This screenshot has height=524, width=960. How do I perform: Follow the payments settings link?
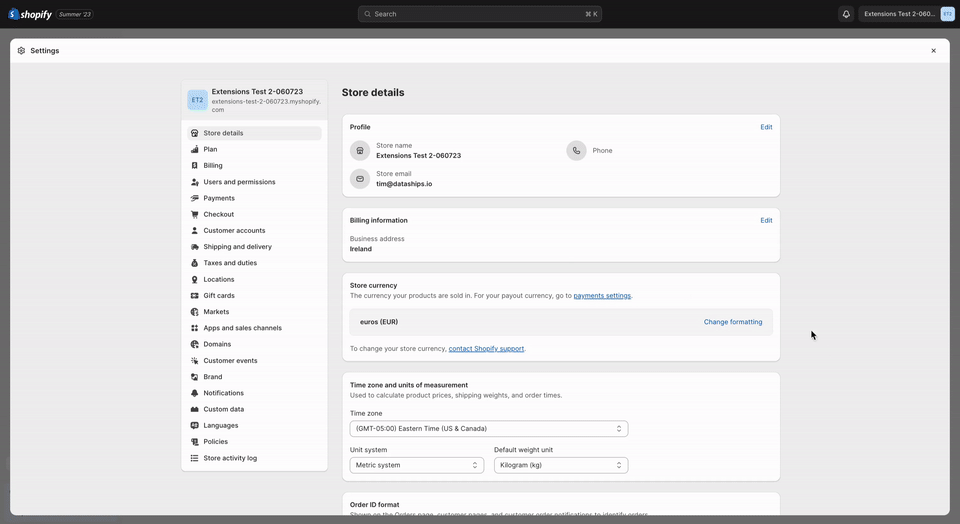pos(602,296)
